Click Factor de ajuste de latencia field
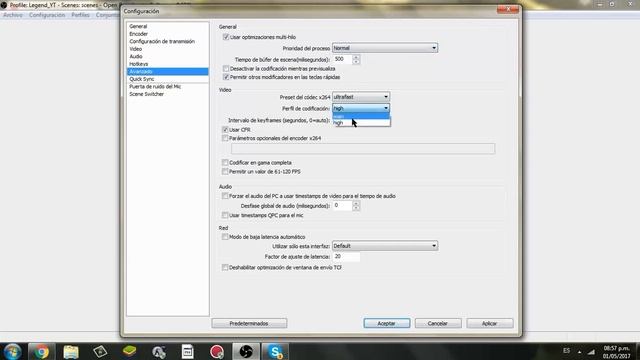This screenshot has width=640, height=360. 346,256
